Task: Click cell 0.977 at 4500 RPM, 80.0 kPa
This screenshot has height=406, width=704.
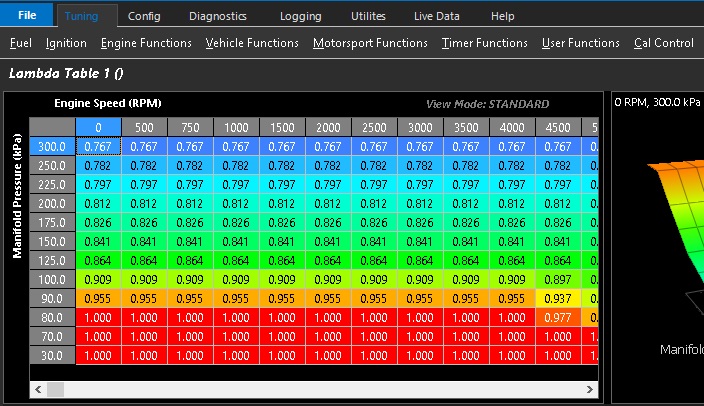Action: pyautogui.click(x=558, y=318)
